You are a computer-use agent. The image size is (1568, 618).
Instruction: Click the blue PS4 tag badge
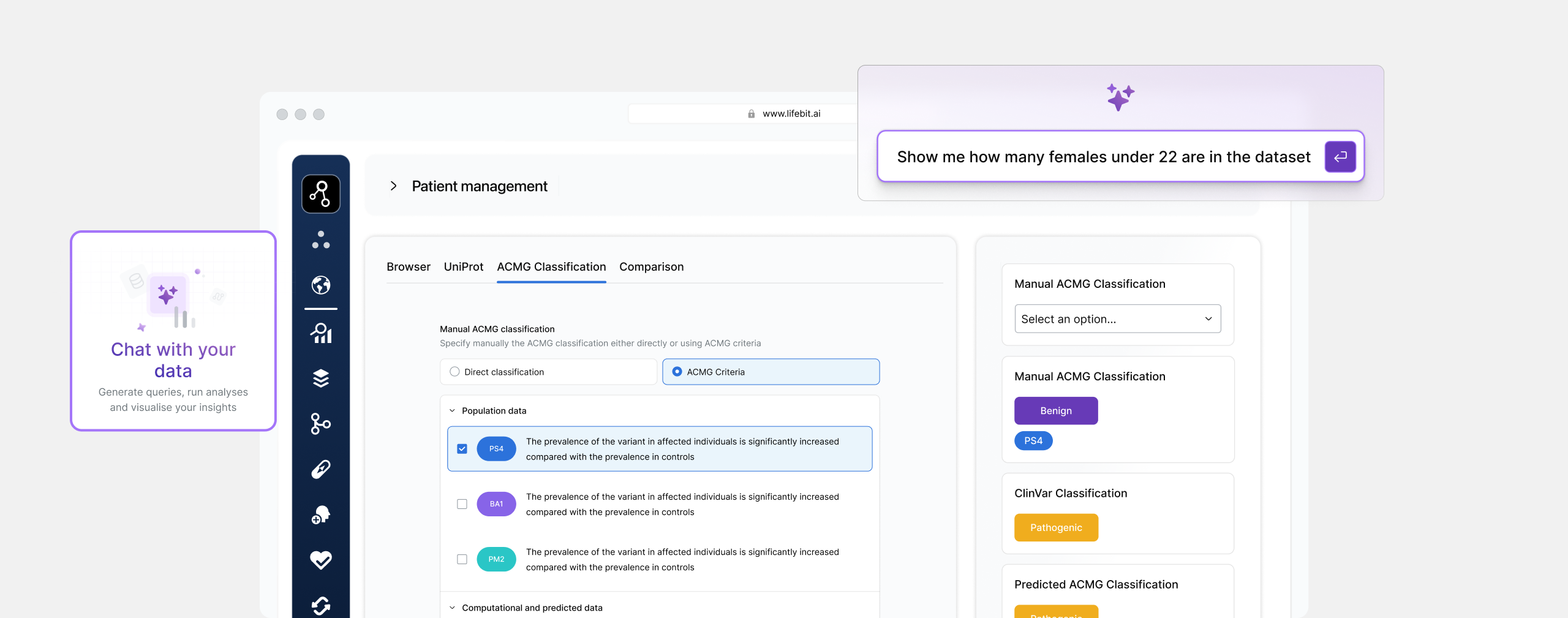1033,441
